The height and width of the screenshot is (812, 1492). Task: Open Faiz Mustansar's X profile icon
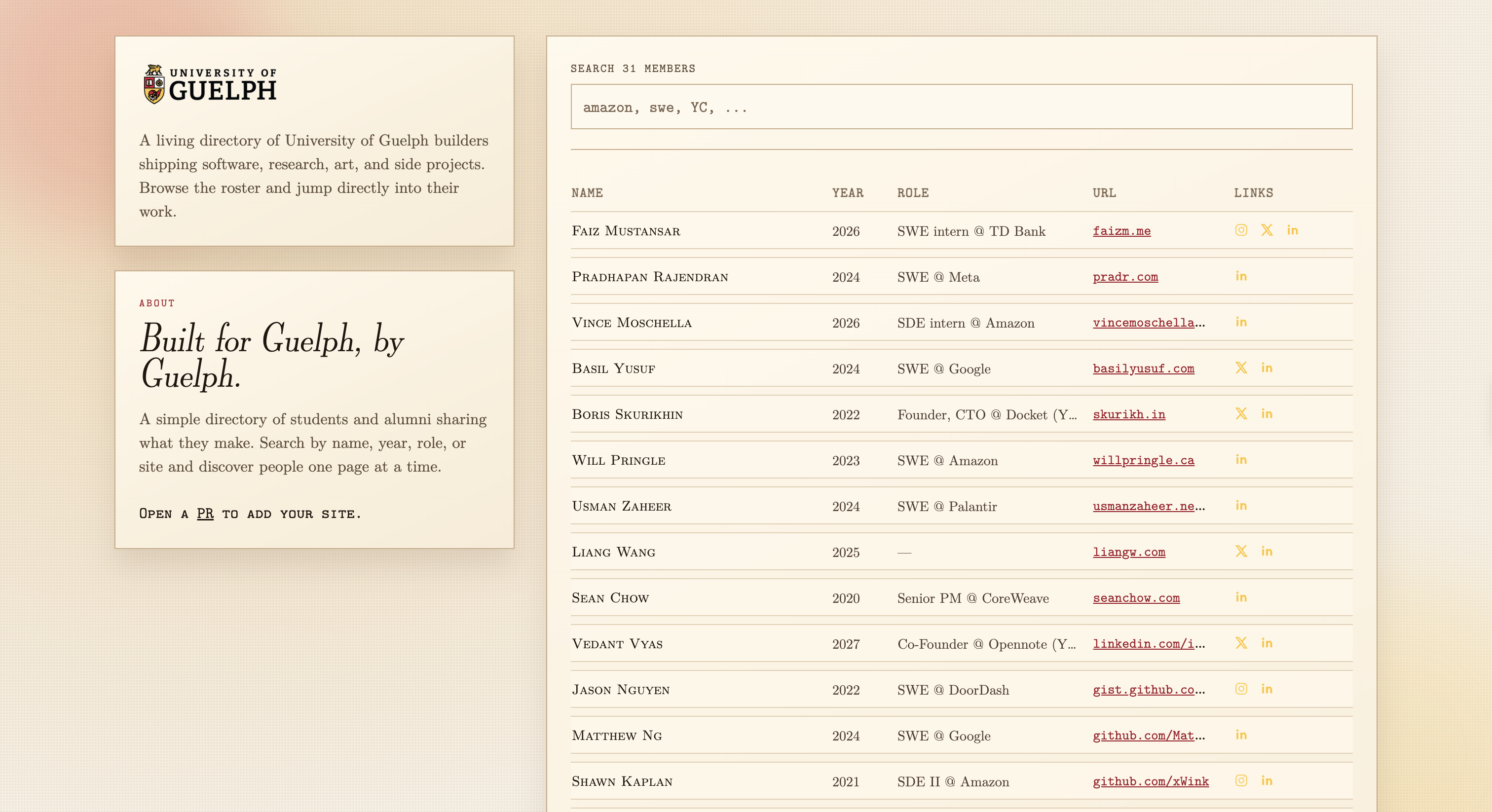coord(1267,230)
